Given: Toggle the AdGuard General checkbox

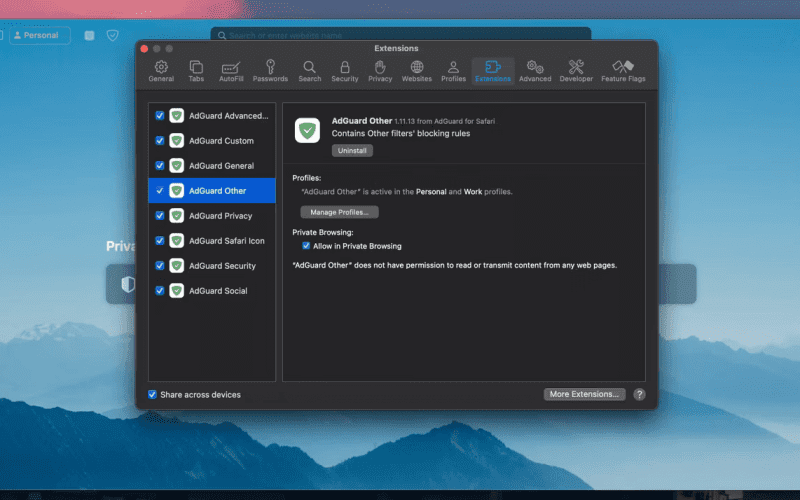Looking at the screenshot, I should click(x=160, y=165).
